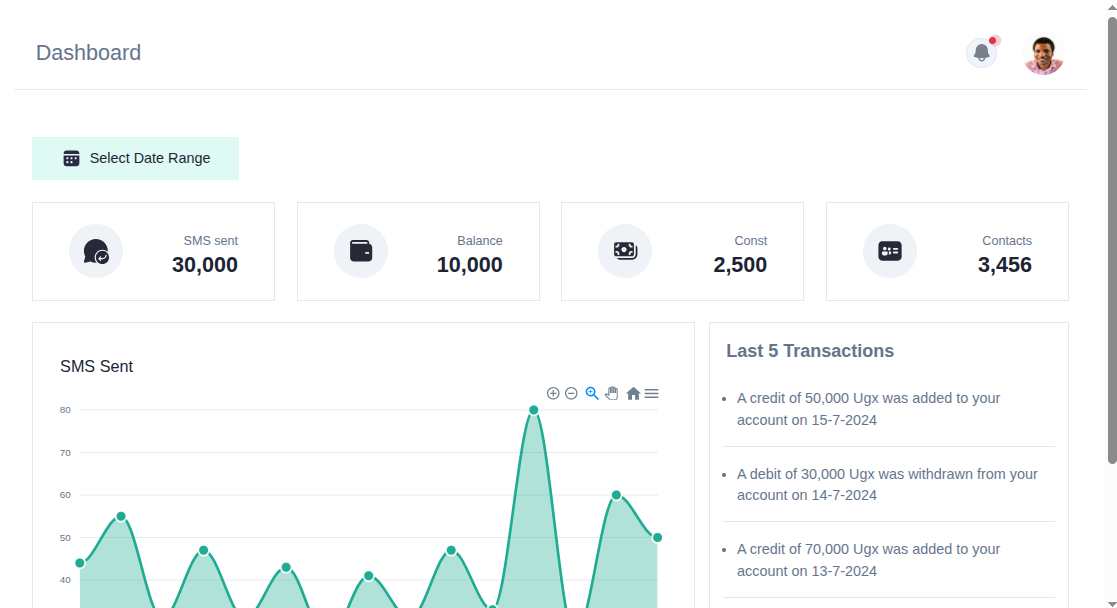Reset chart zoom with the home icon
The height and width of the screenshot is (608, 1117).
[633, 393]
